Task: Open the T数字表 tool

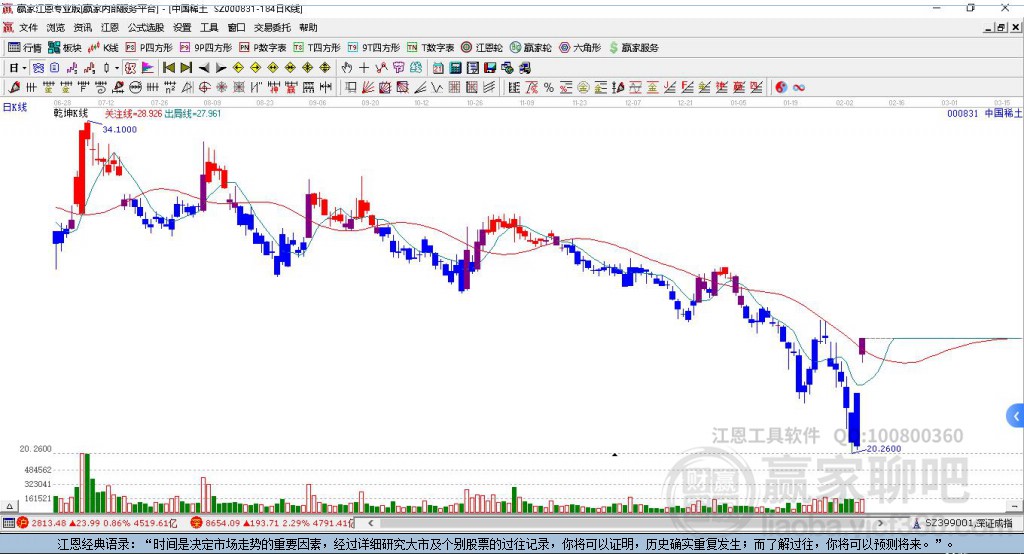Action: click(430, 48)
